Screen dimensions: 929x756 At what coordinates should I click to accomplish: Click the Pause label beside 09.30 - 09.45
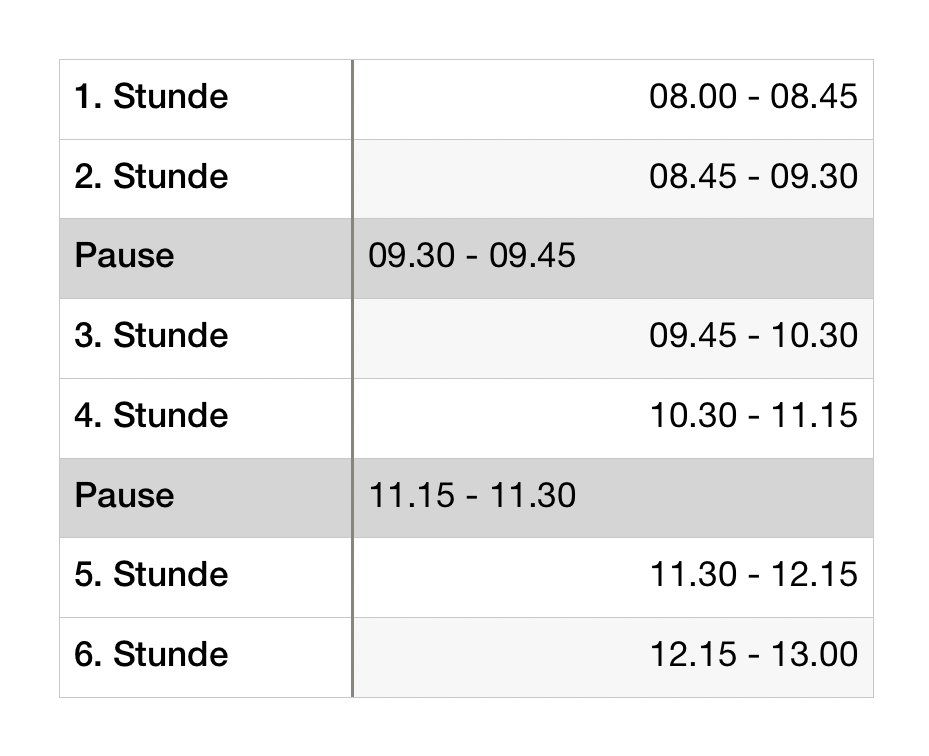click(124, 256)
